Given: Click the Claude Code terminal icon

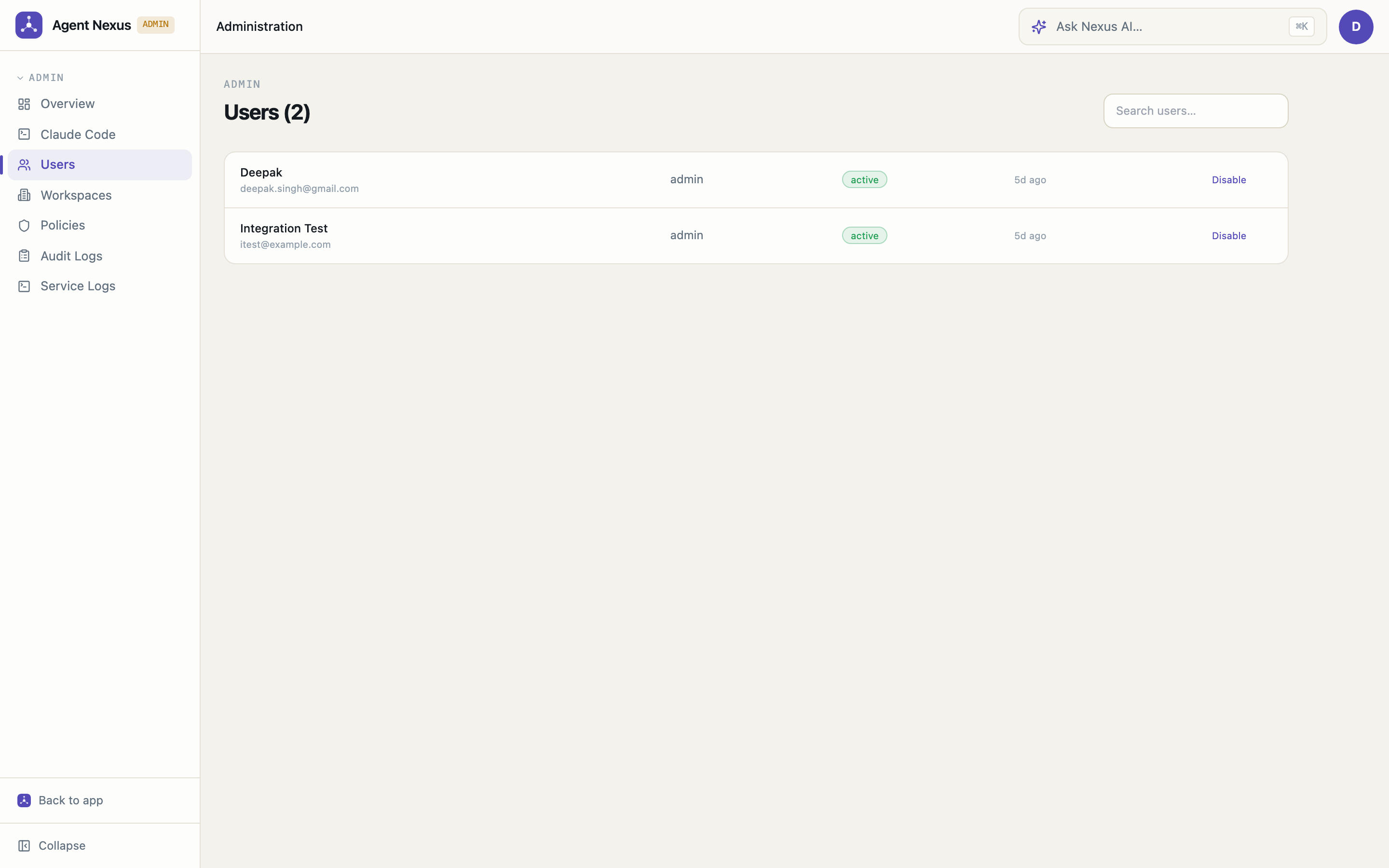Looking at the screenshot, I should pyautogui.click(x=24, y=135).
